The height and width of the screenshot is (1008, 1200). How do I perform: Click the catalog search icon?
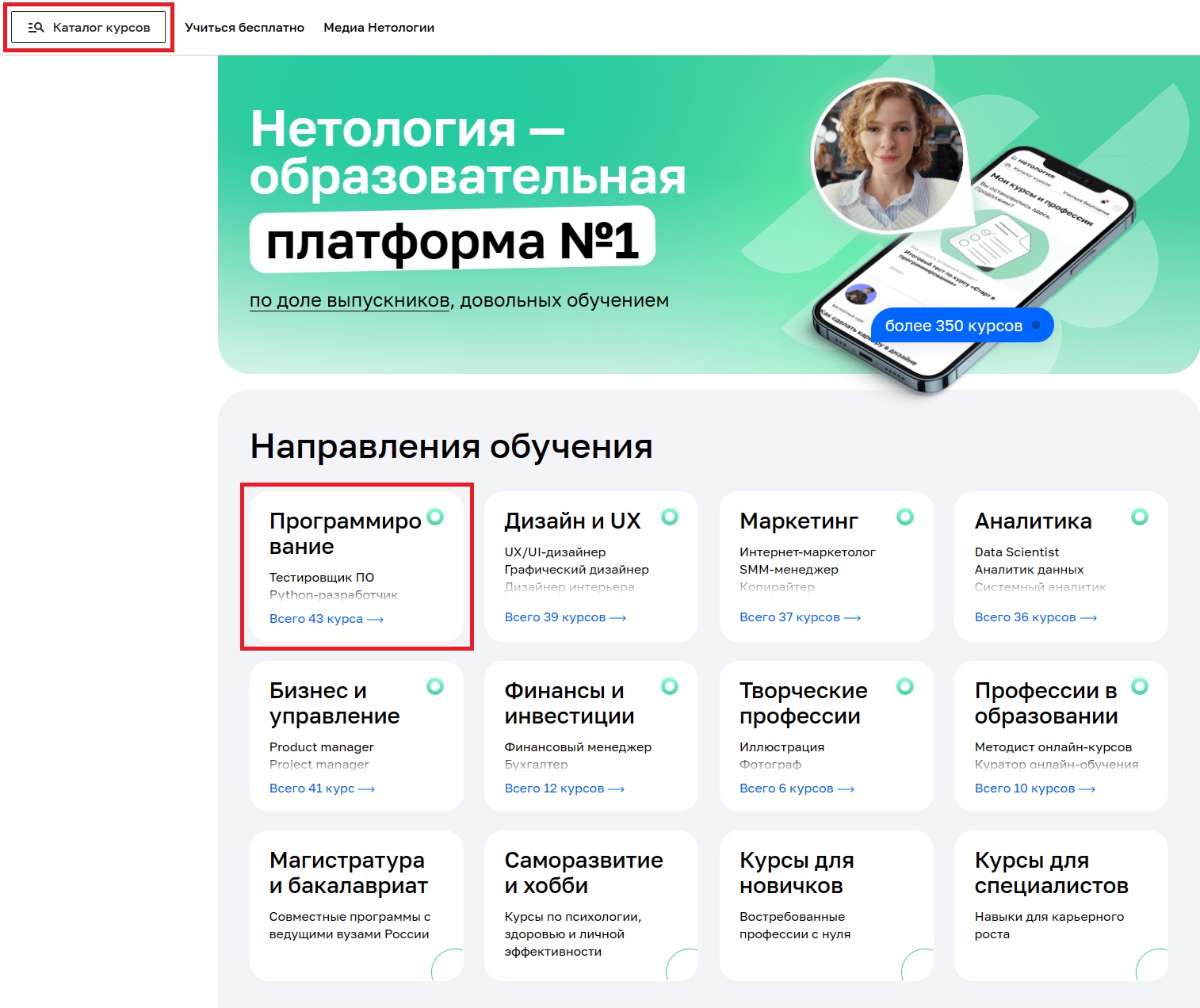tap(36, 28)
